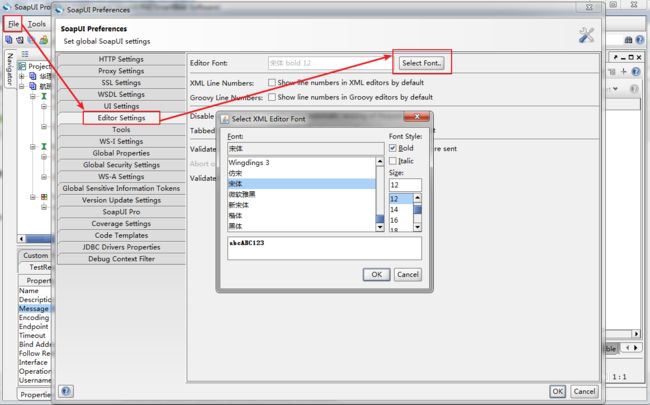
Task: Switch to the HTTP Settings tab
Action: click(x=121, y=59)
